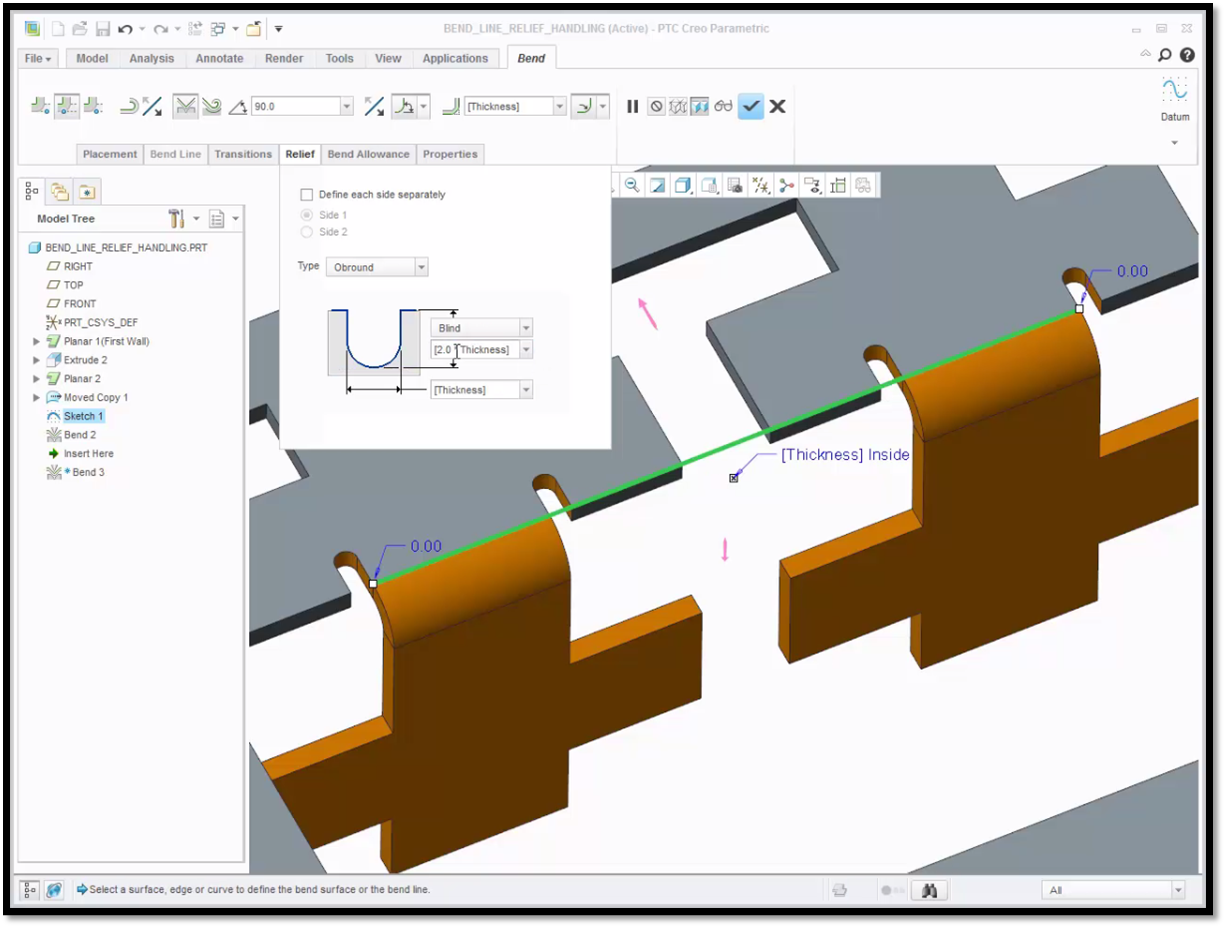Screen dimensions: 1226x928
Task: Open the File menu
Action: (x=40, y=58)
